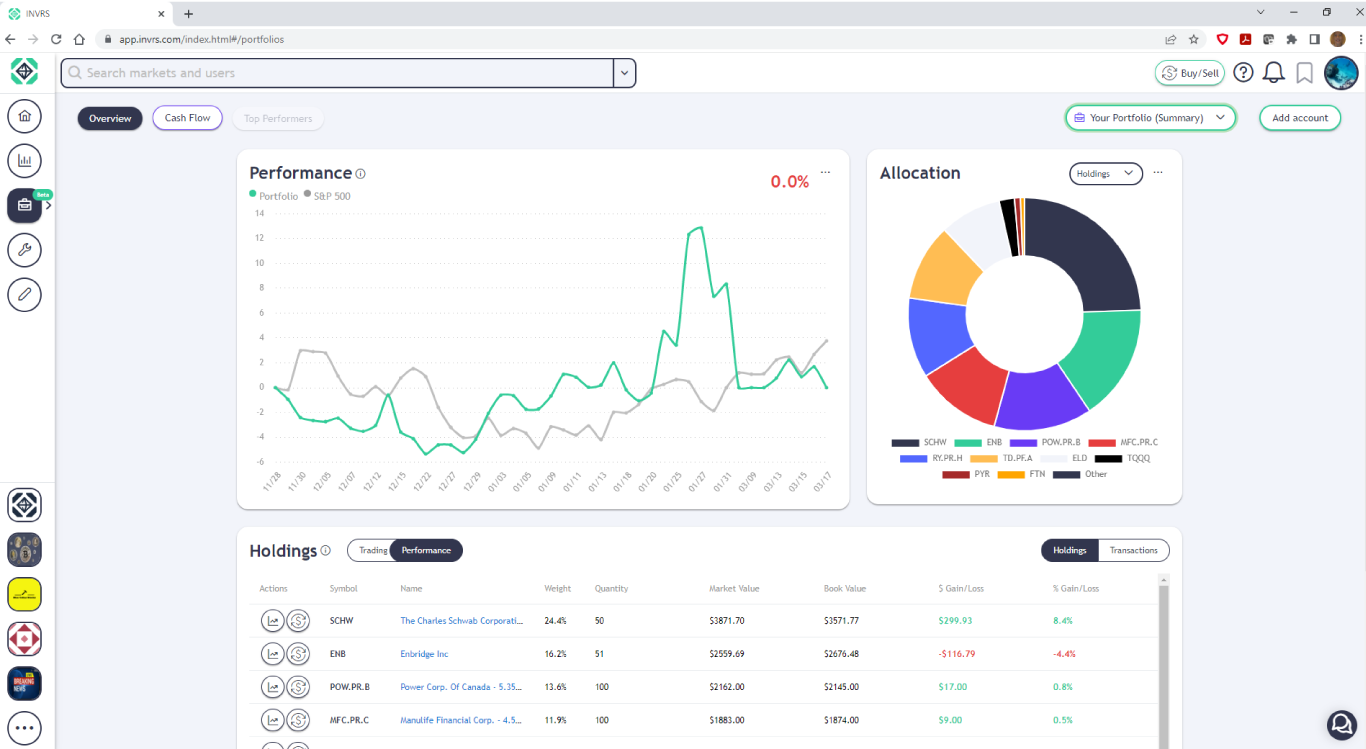Select the Holdings toggle at right
1366x749 pixels.
click(x=1069, y=550)
